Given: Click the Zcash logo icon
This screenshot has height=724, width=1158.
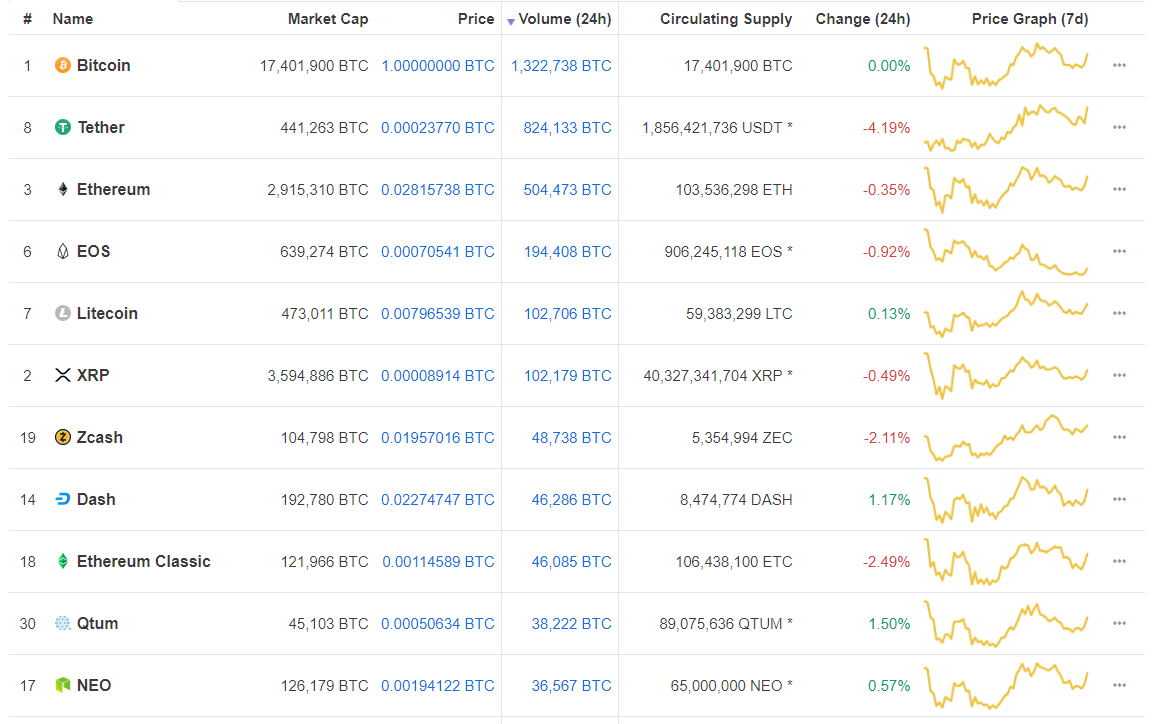Looking at the screenshot, I should coord(63,438).
